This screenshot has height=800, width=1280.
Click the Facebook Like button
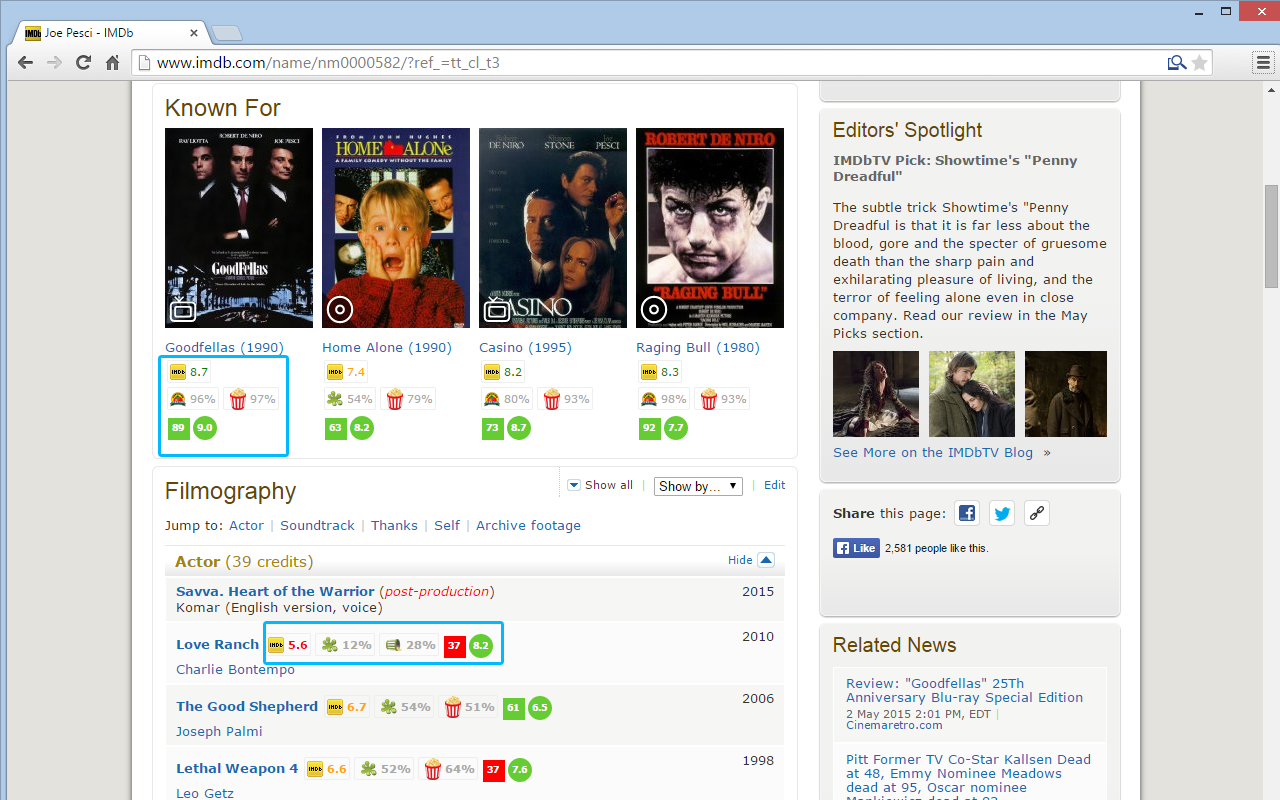click(x=856, y=548)
